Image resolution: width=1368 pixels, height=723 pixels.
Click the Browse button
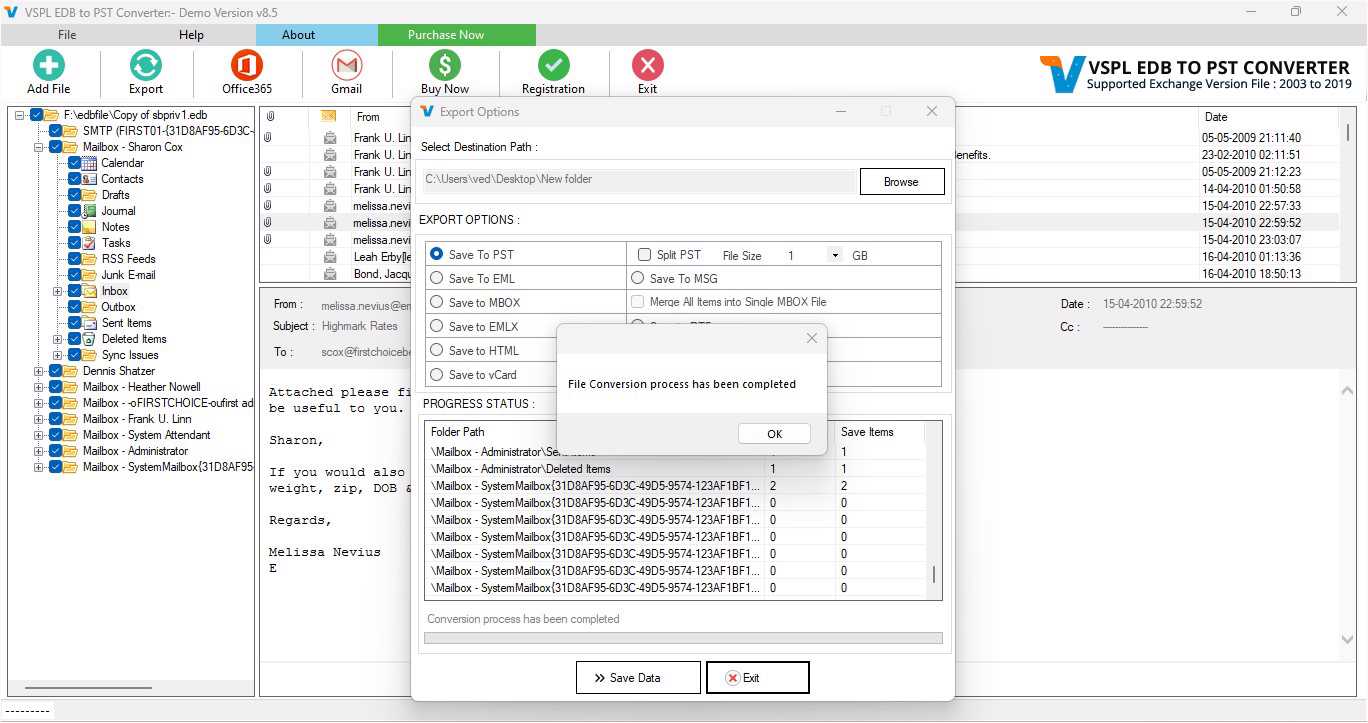[901, 181]
